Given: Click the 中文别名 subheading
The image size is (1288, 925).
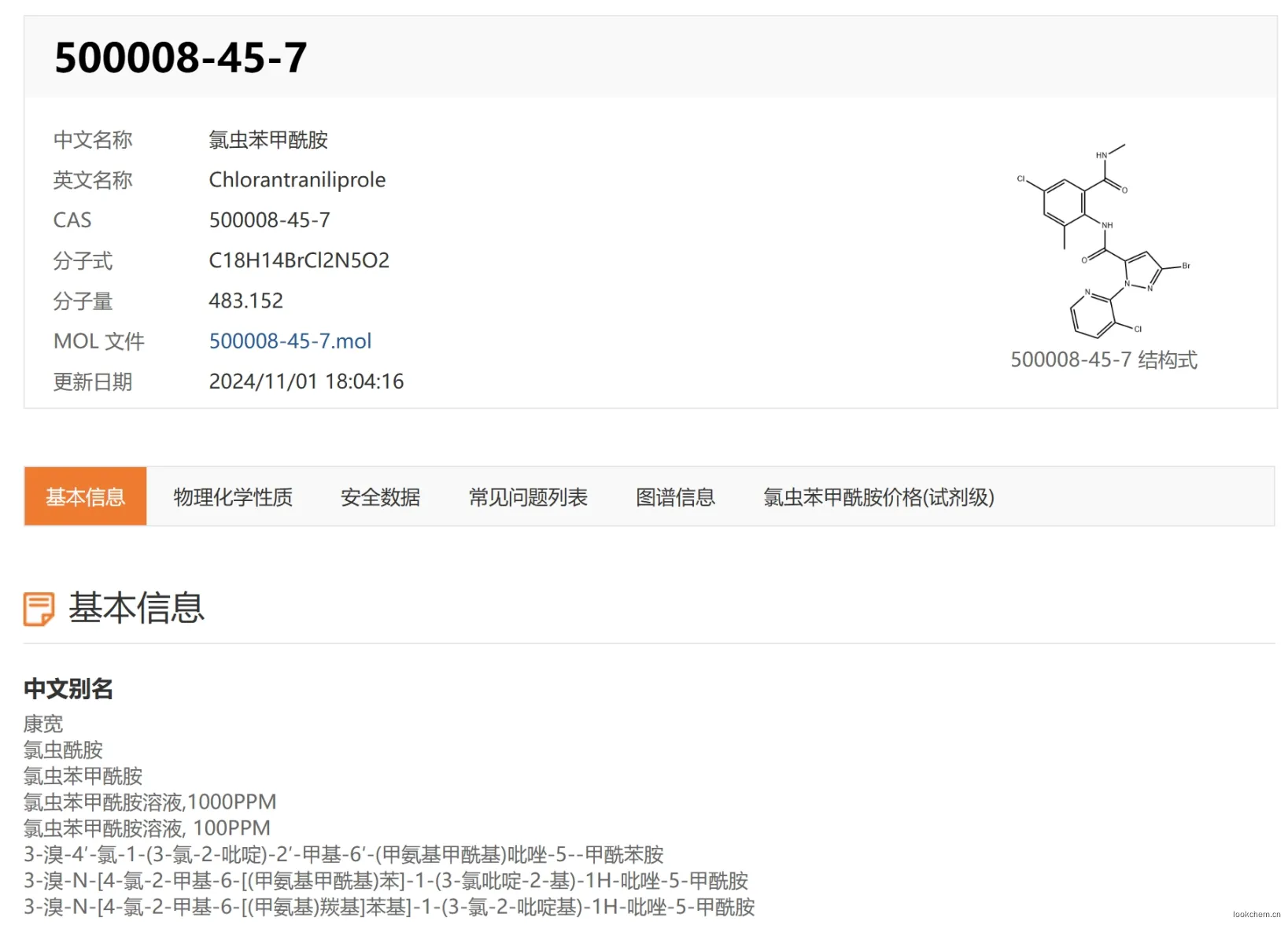Looking at the screenshot, I should 68,689.
